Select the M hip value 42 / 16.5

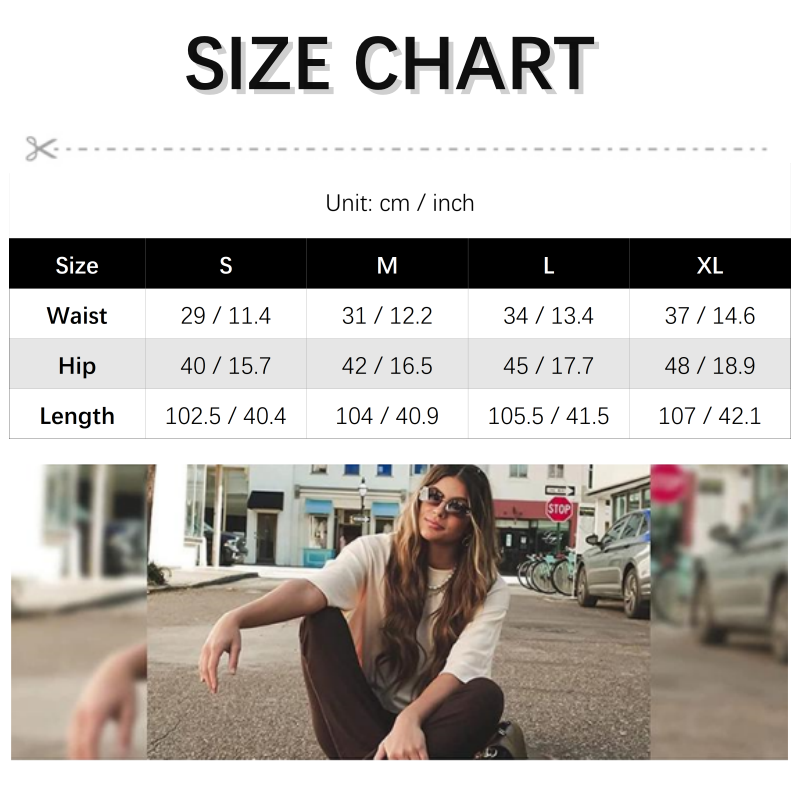coord(387,366)
